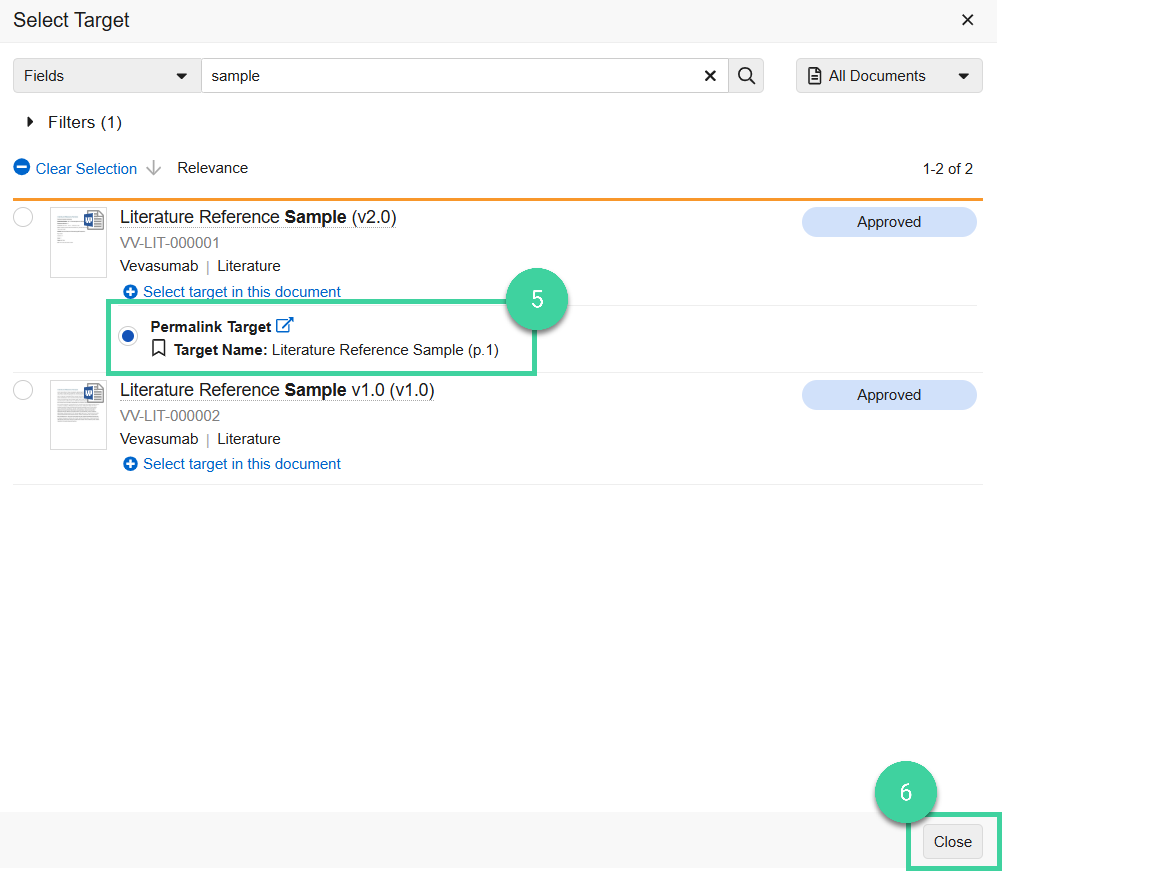1150x881 pixels.
Task: Click the 'VV-LIT-000001' document number
Action: [169, 243]
